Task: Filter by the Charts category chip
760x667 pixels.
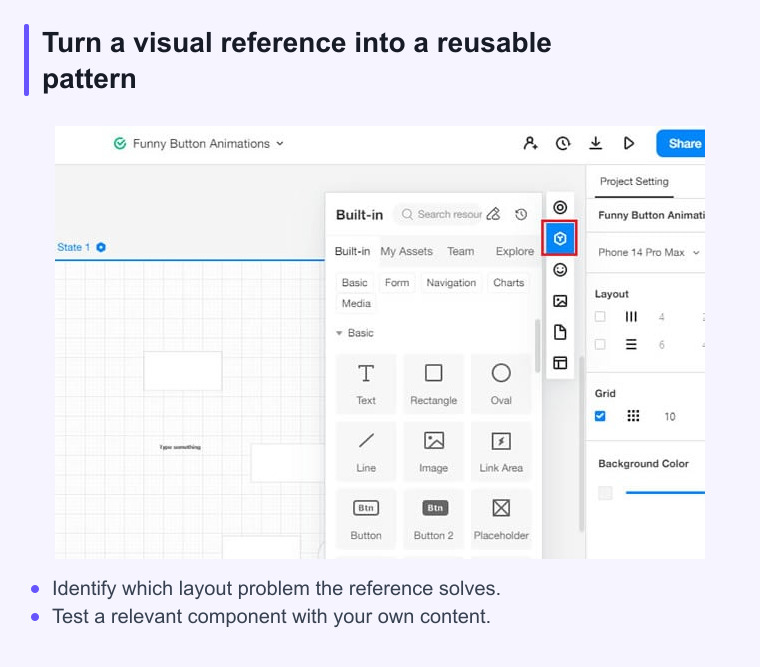Action: click(x=508, y=283)
